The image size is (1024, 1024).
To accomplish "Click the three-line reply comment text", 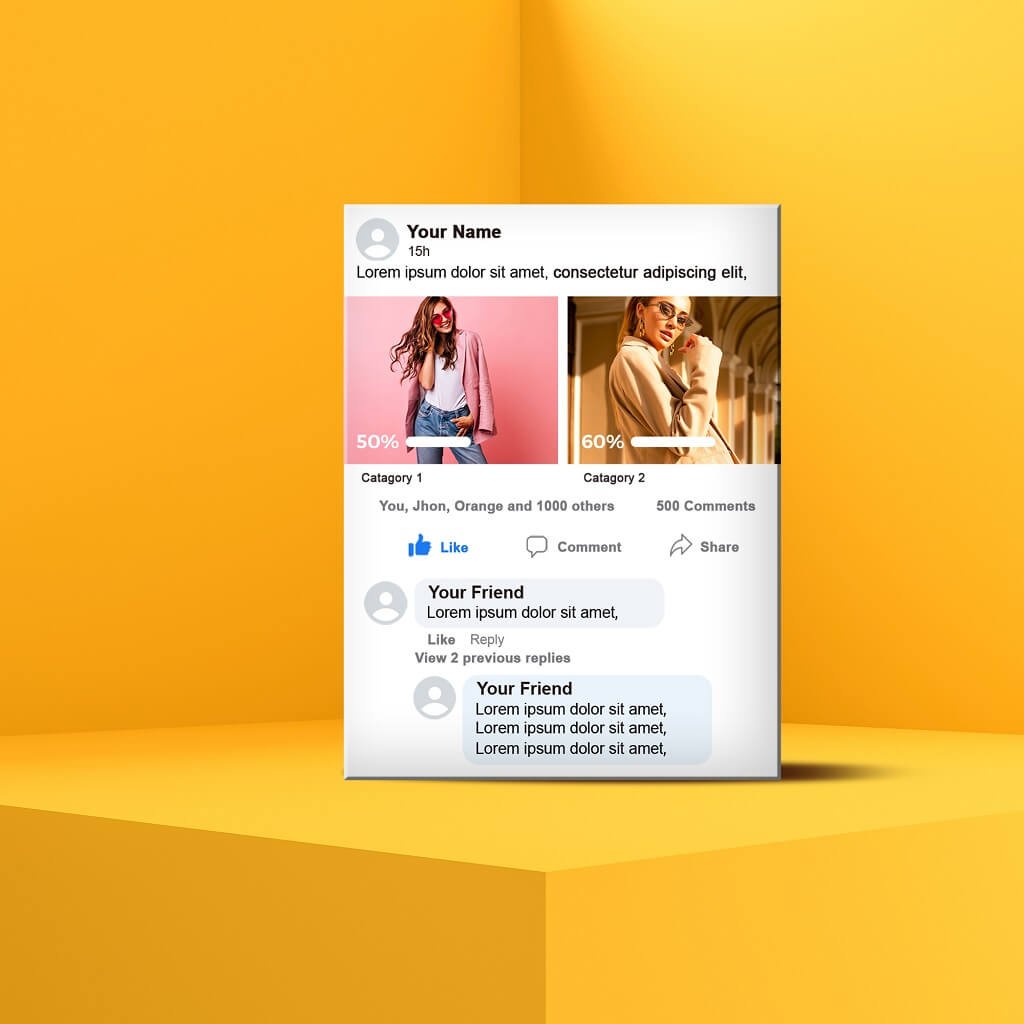I will [x=571, y=729].
